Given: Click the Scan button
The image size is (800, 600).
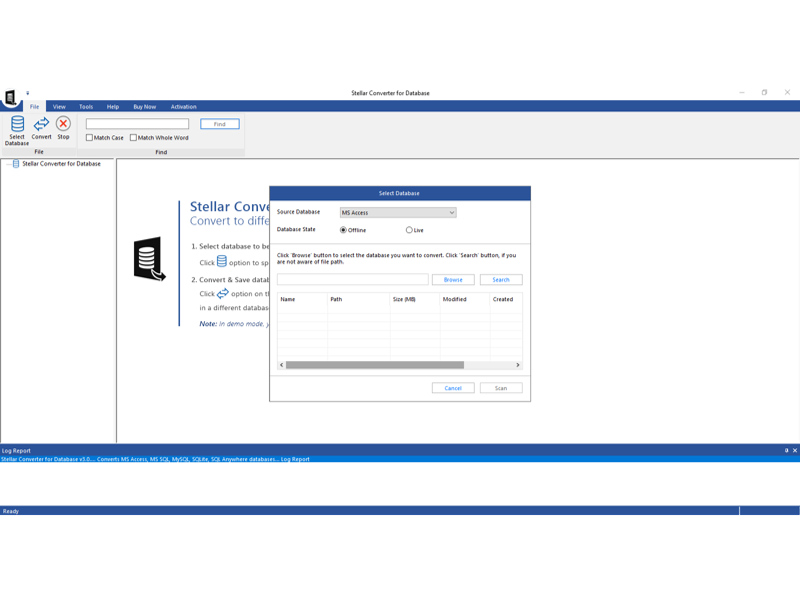Looking at the screenshot, I should pyautogui.click(x=501, y=388).
